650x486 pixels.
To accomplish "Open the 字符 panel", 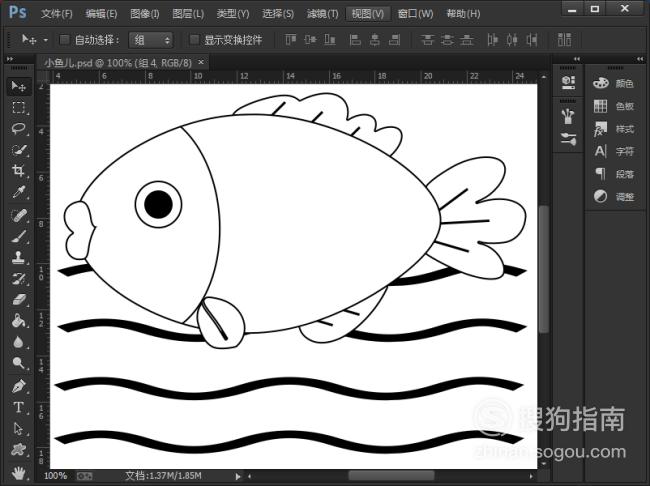I will pos(613,151).
